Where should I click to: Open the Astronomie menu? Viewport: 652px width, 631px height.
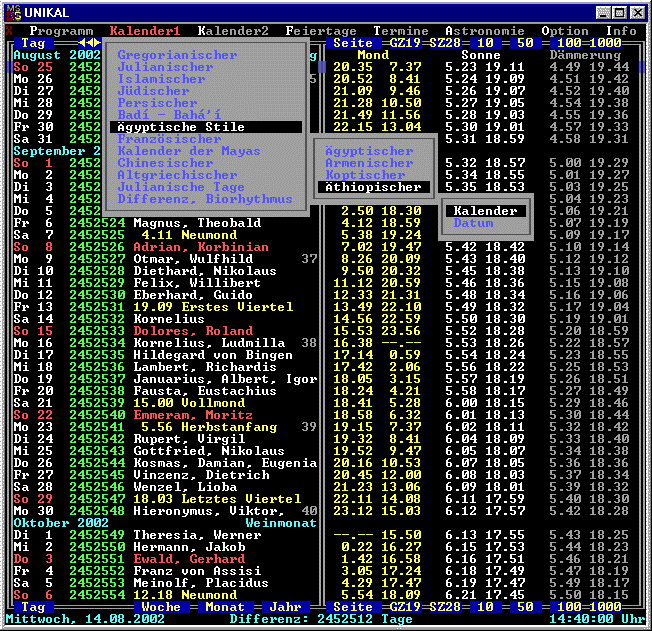tap(485, 31)
